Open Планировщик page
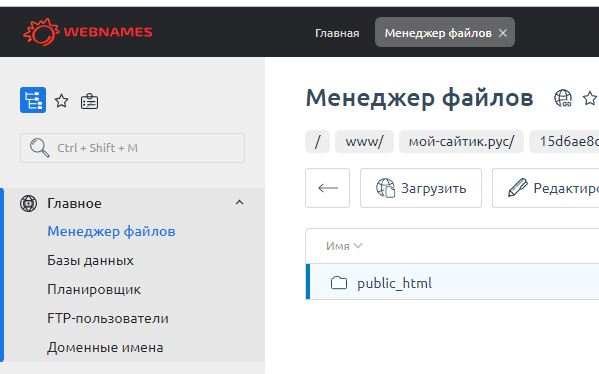The height and width of the screenshot is (374, 599). 94,289
